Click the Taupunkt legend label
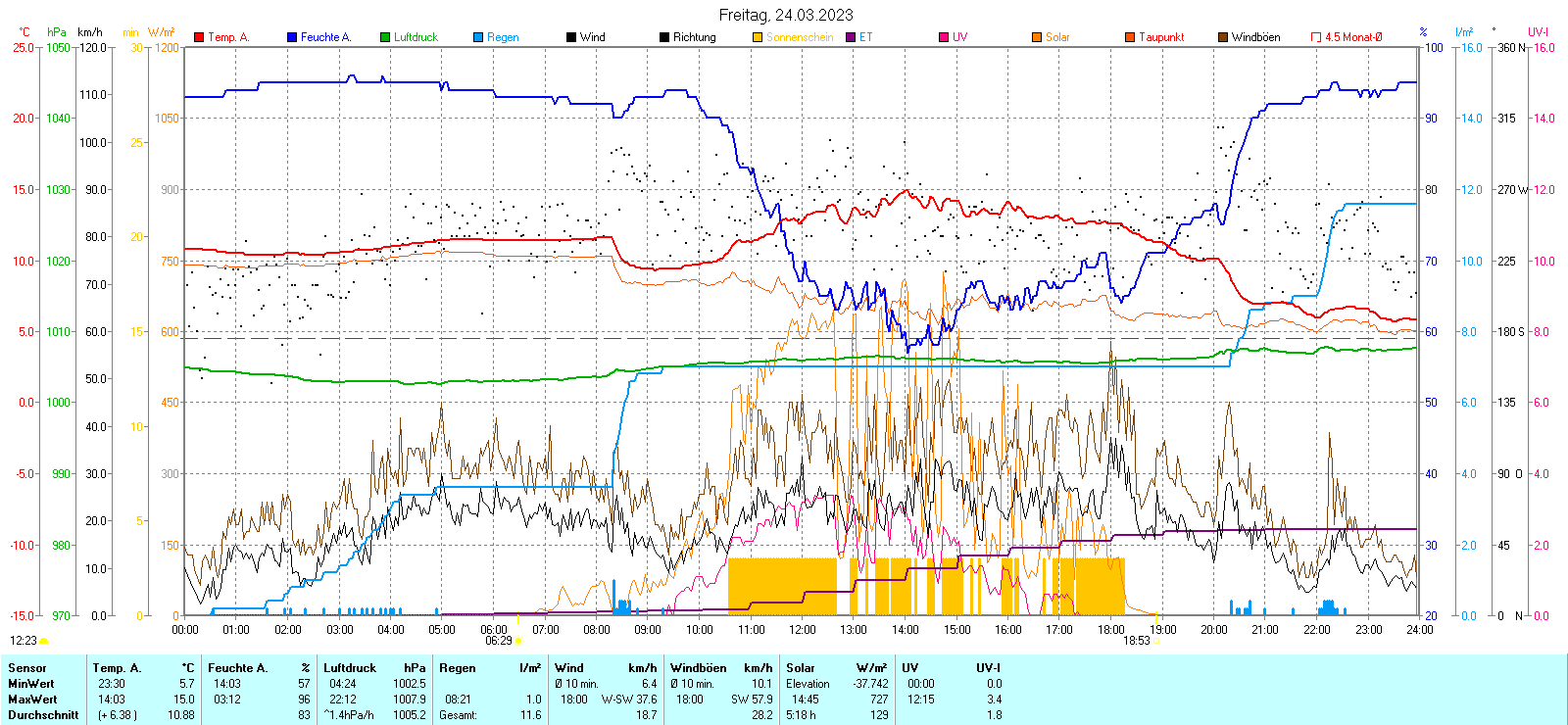1568x725 pixels. 1161,37
